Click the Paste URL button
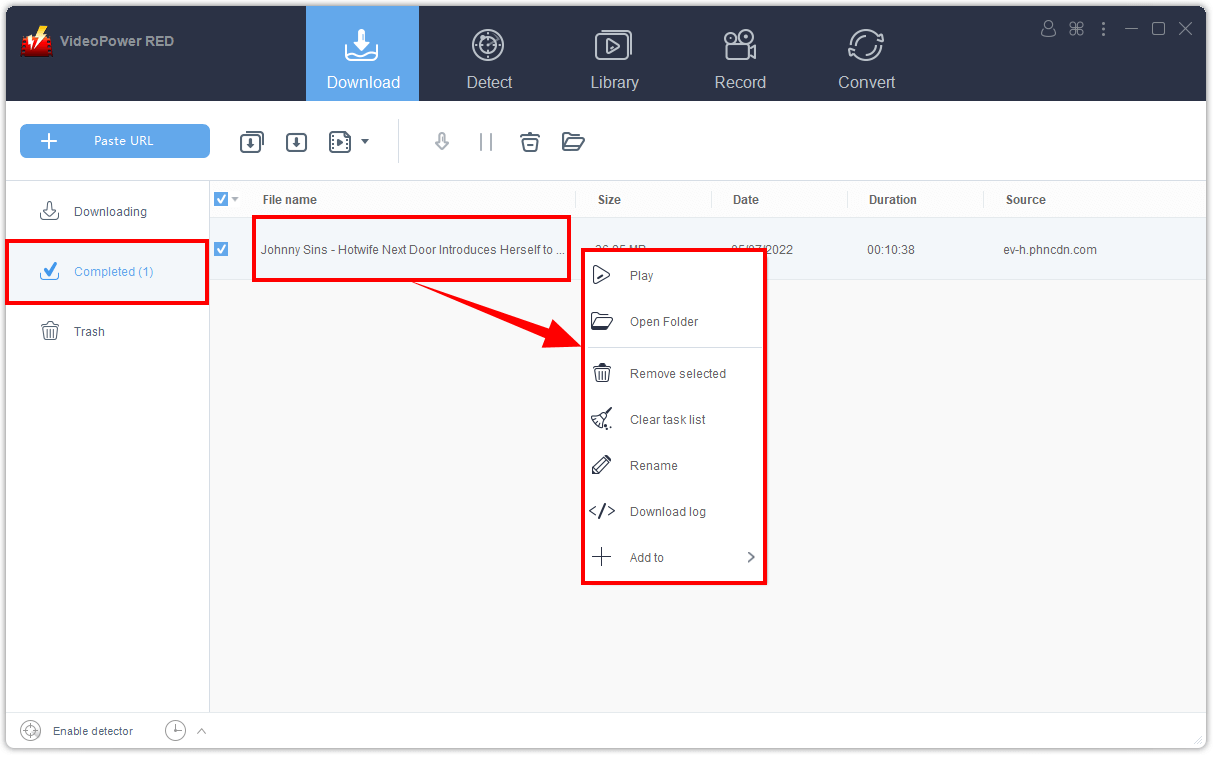The width and height of the screenshot is (1215, 758). (x=115, y=141)
